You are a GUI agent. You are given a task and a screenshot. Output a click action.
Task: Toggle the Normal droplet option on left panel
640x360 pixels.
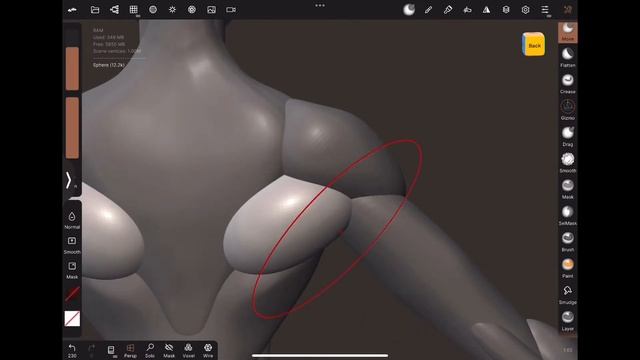click(x=72, y=220)
